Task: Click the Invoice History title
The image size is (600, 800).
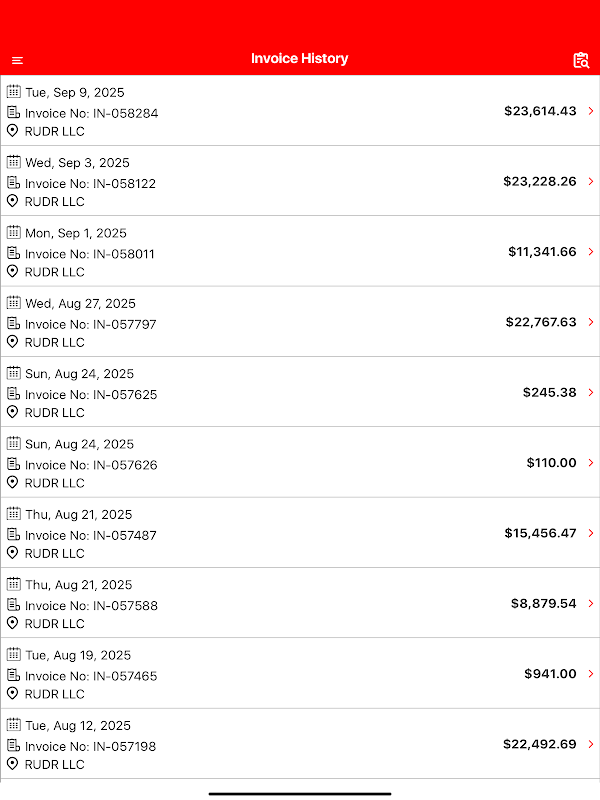Action: pyautogui.click(x=299, y=59)
